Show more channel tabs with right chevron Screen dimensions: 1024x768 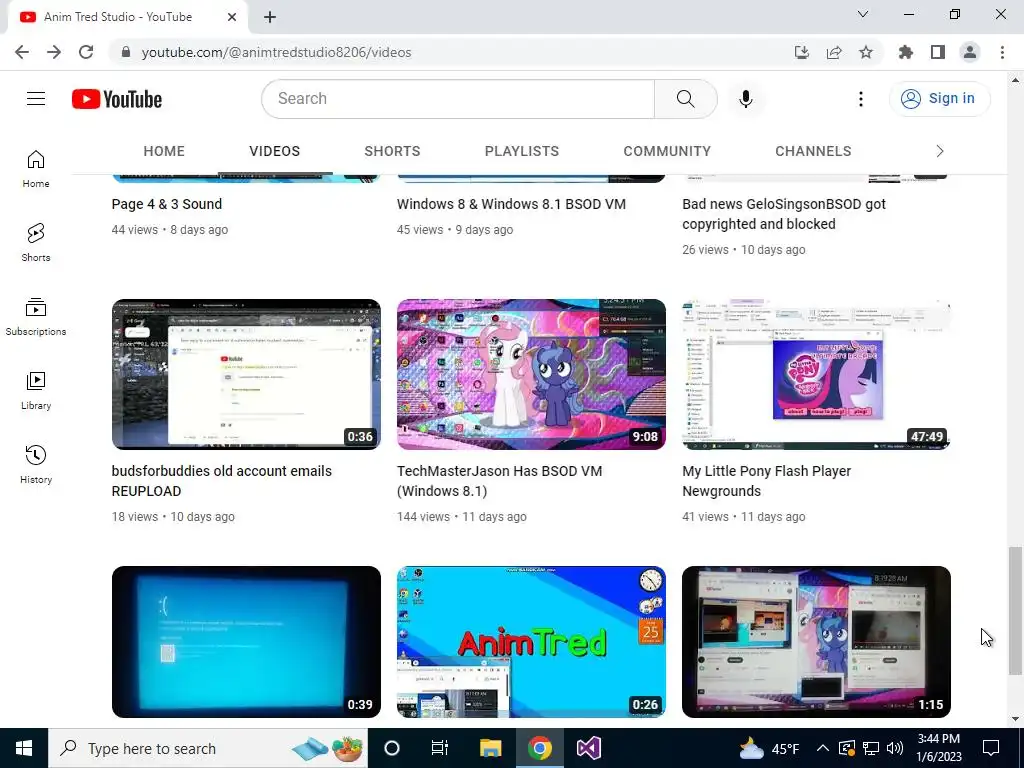940,152
